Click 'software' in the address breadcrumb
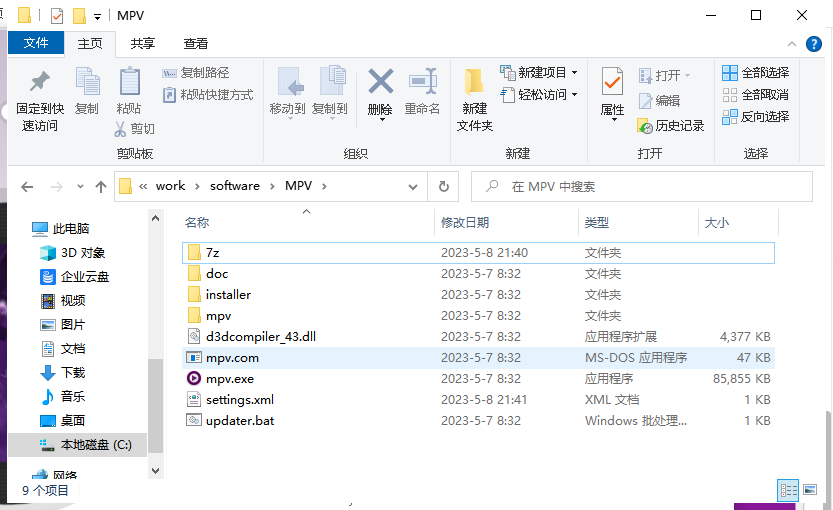The height and width of the screenshot is (510, 833). pos(235,186)
